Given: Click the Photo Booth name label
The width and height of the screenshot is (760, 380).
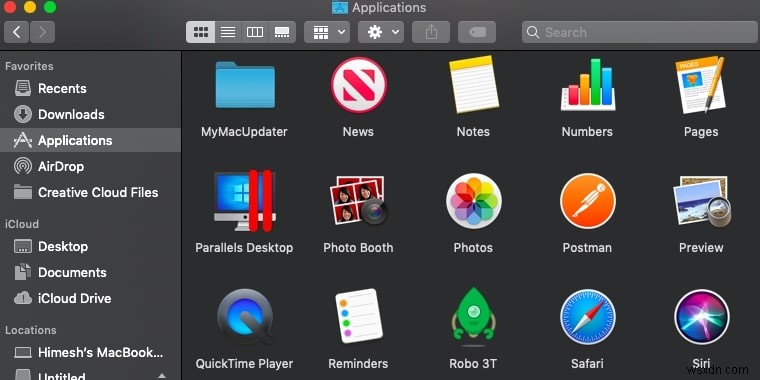Looking at the screenshot, I should coord(358,248).
